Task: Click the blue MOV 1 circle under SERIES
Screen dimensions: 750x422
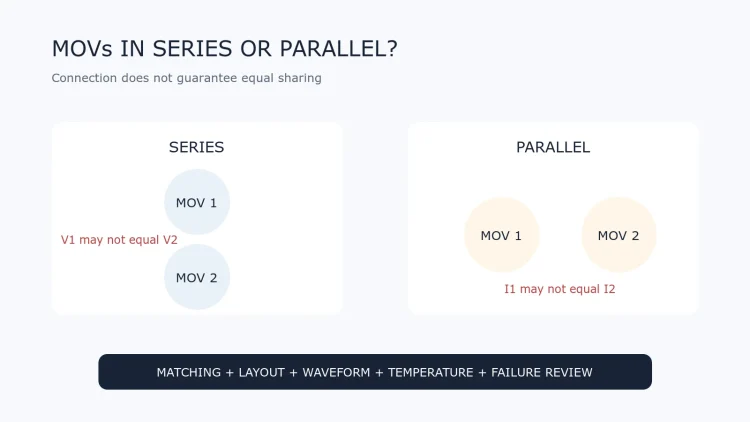Action: [197, 202]
